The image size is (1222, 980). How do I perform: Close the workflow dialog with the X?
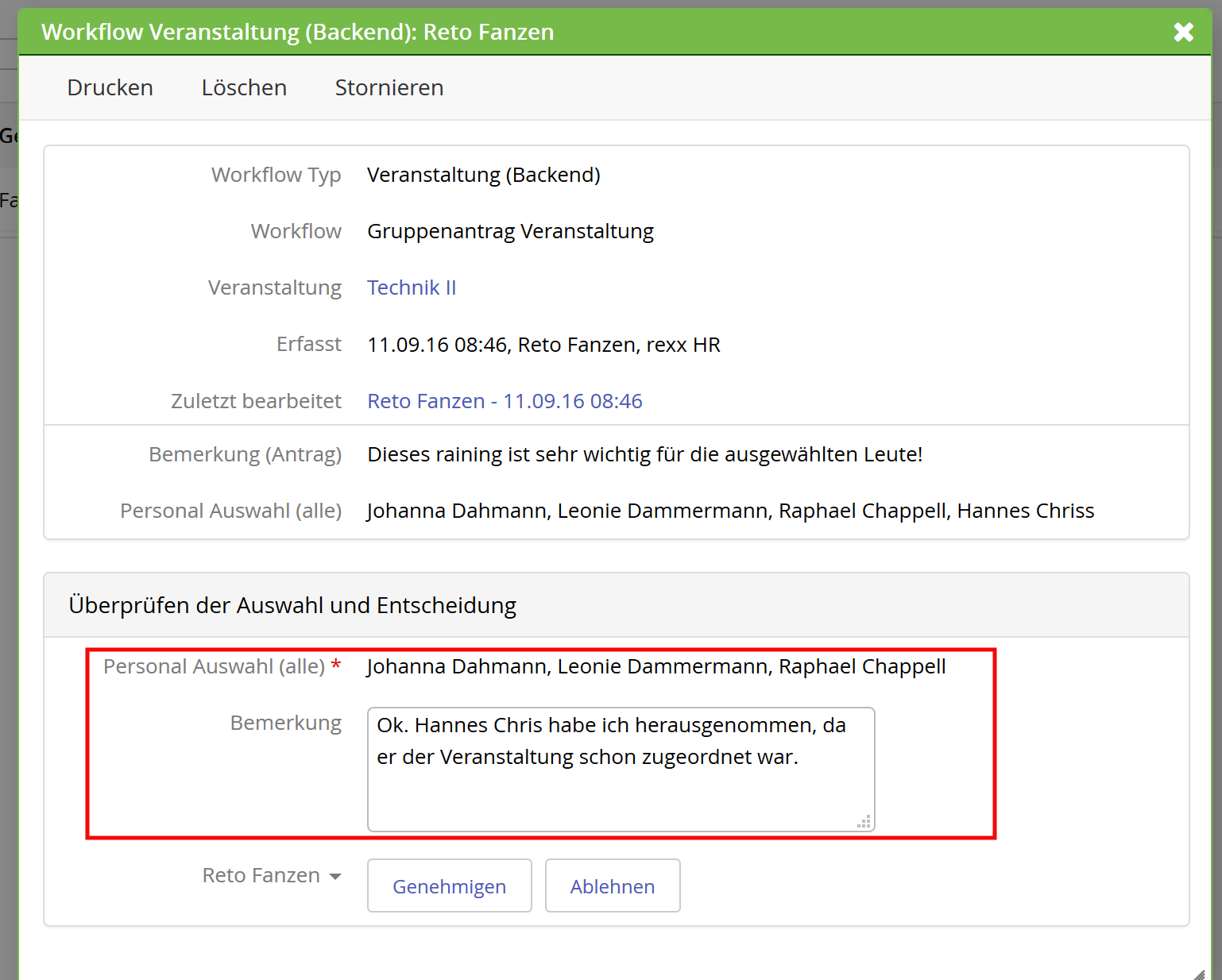tap(1184, 32)
